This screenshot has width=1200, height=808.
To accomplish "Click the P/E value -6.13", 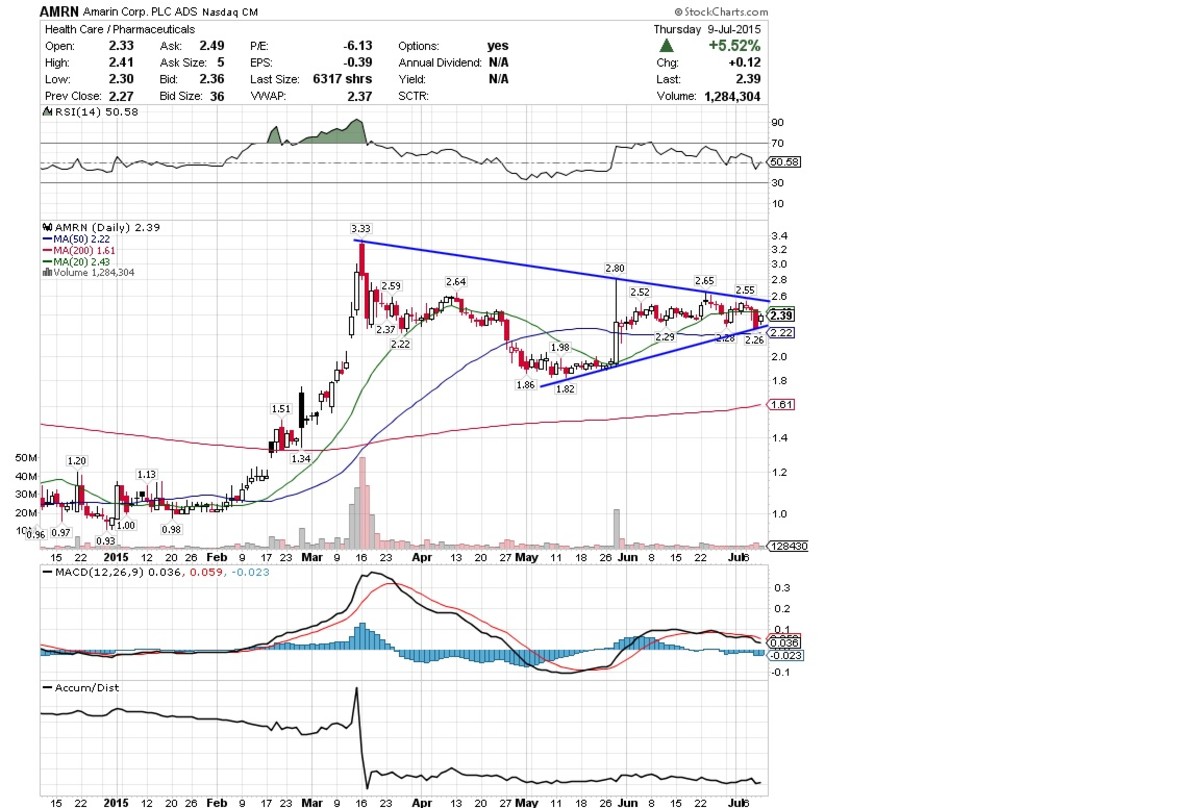I will coord(357,46).
